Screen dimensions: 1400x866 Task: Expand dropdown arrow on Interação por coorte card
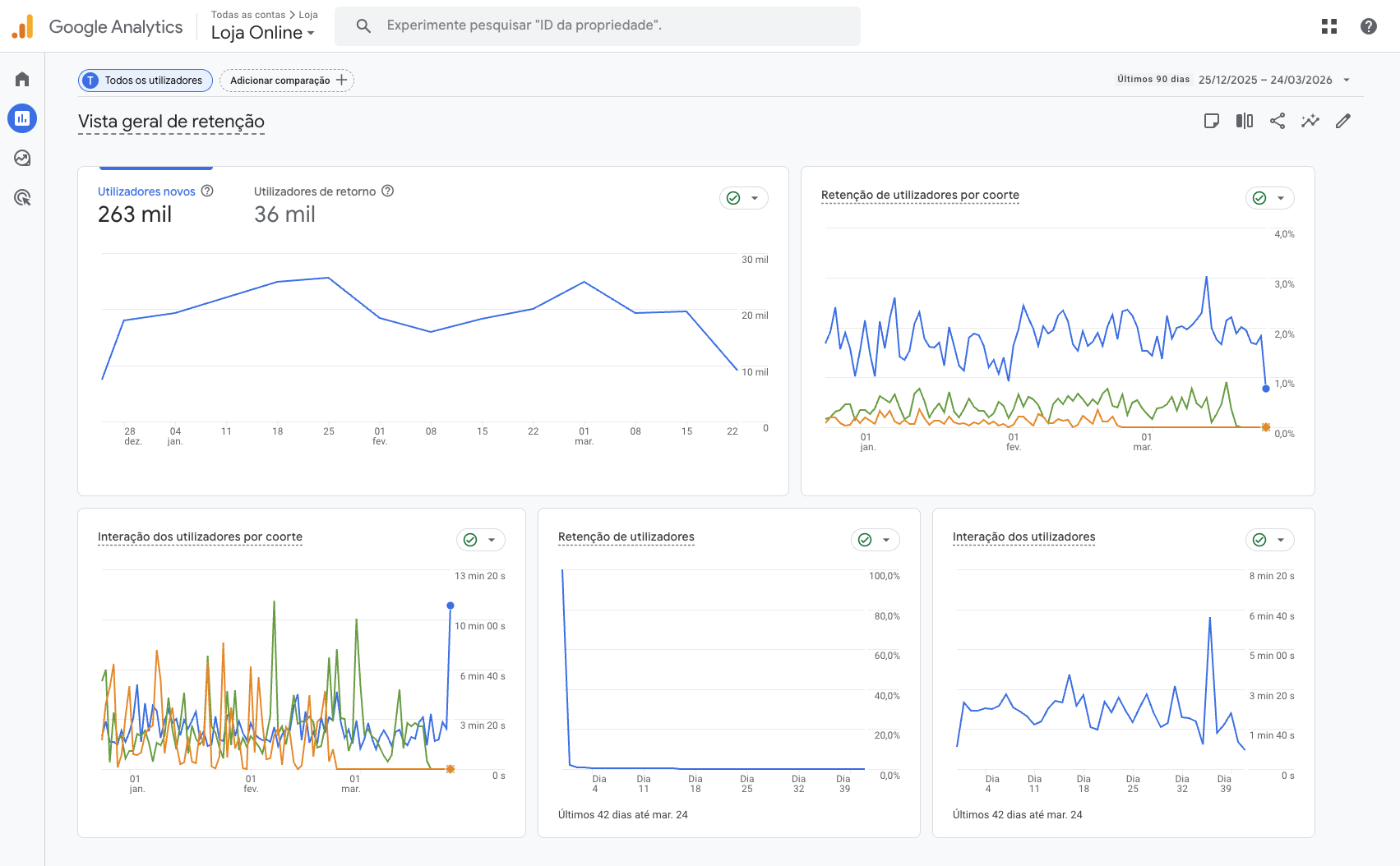pyautogui.click(x=492, y=540)
